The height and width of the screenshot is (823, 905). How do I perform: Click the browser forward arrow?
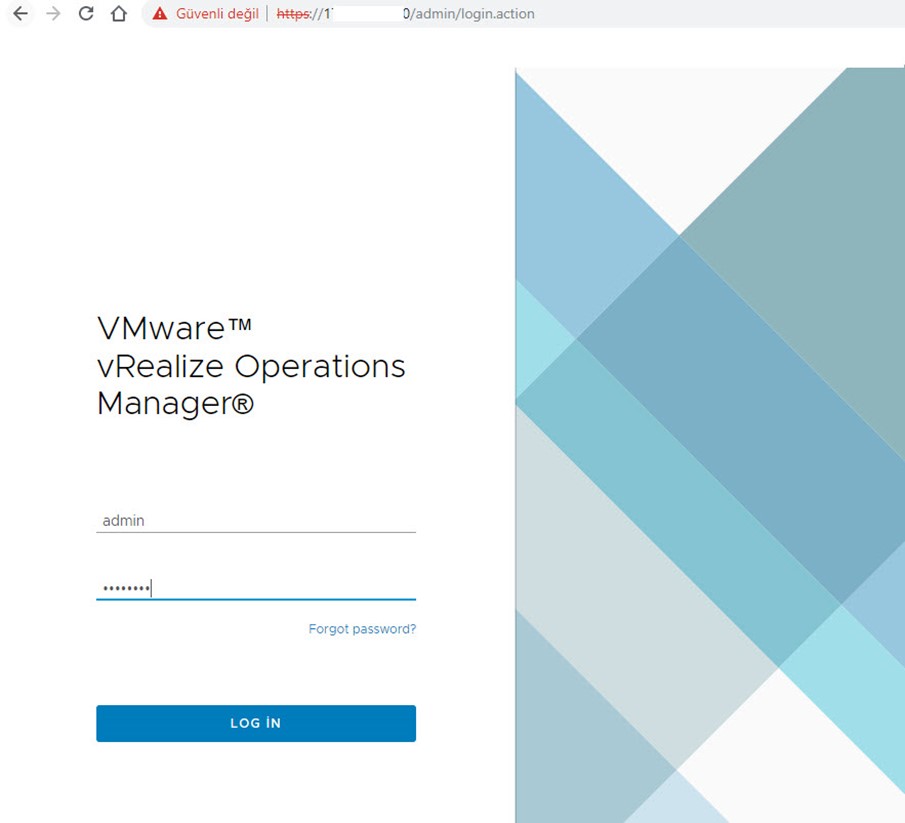(53, 13)
